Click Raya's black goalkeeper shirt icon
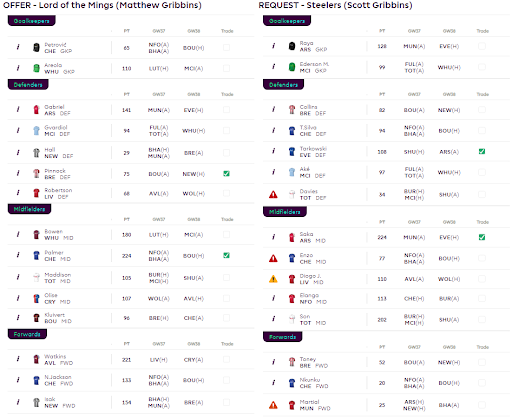 point(292,46)
